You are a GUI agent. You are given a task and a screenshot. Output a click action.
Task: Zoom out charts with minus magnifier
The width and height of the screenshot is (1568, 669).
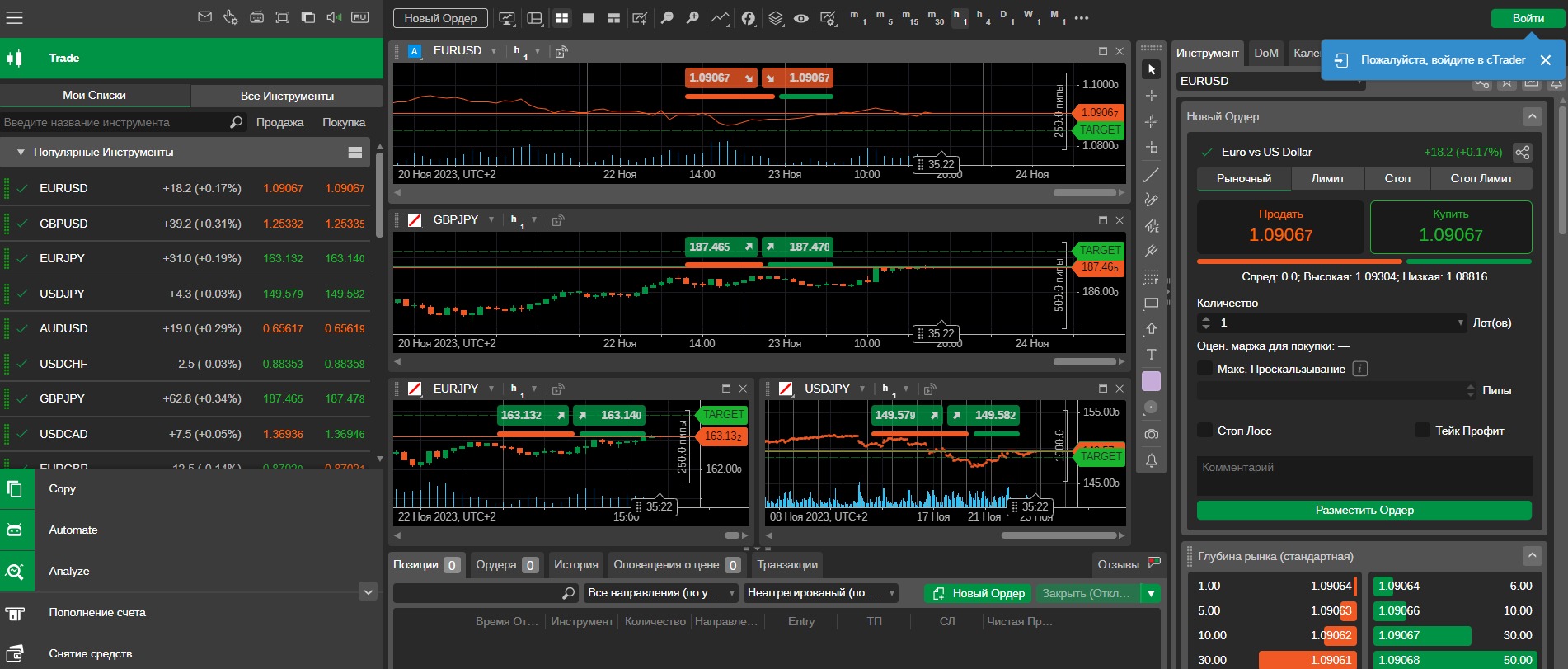coord(667,18)
